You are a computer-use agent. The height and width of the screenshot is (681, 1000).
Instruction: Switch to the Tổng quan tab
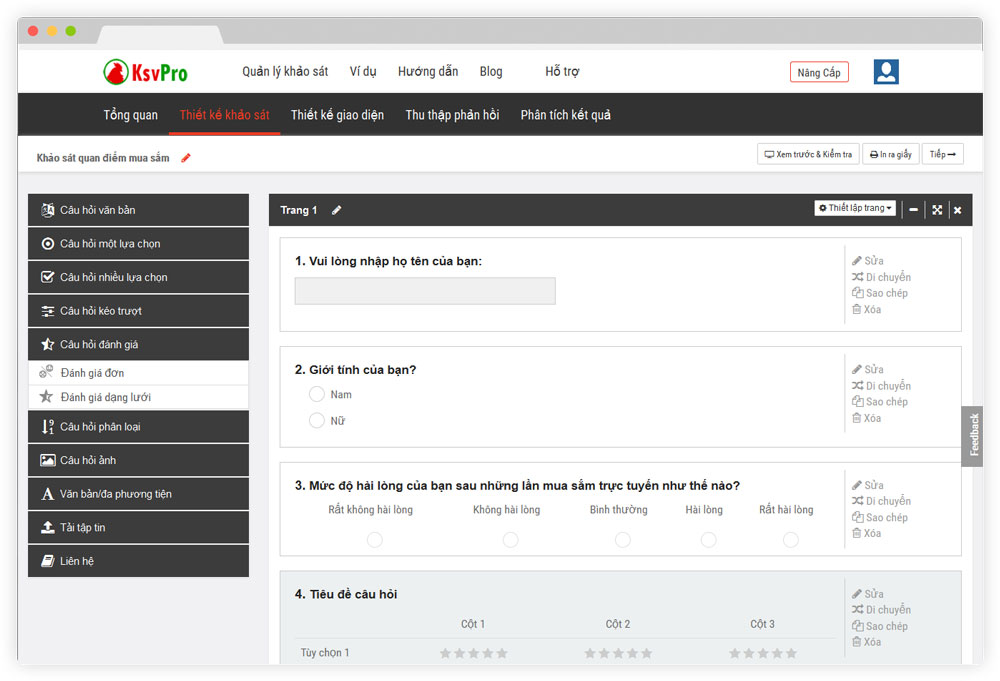[x=131, y=115]
